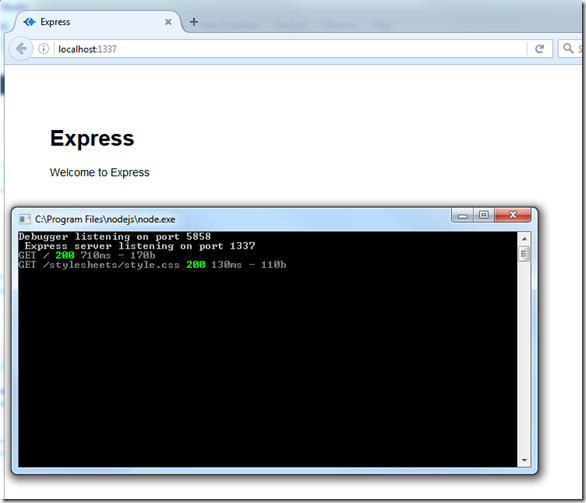586x503 pixels.
Task: Click 'Express server listening on port 1337' line
Action: pyautogui.click(x=140, y=246)
